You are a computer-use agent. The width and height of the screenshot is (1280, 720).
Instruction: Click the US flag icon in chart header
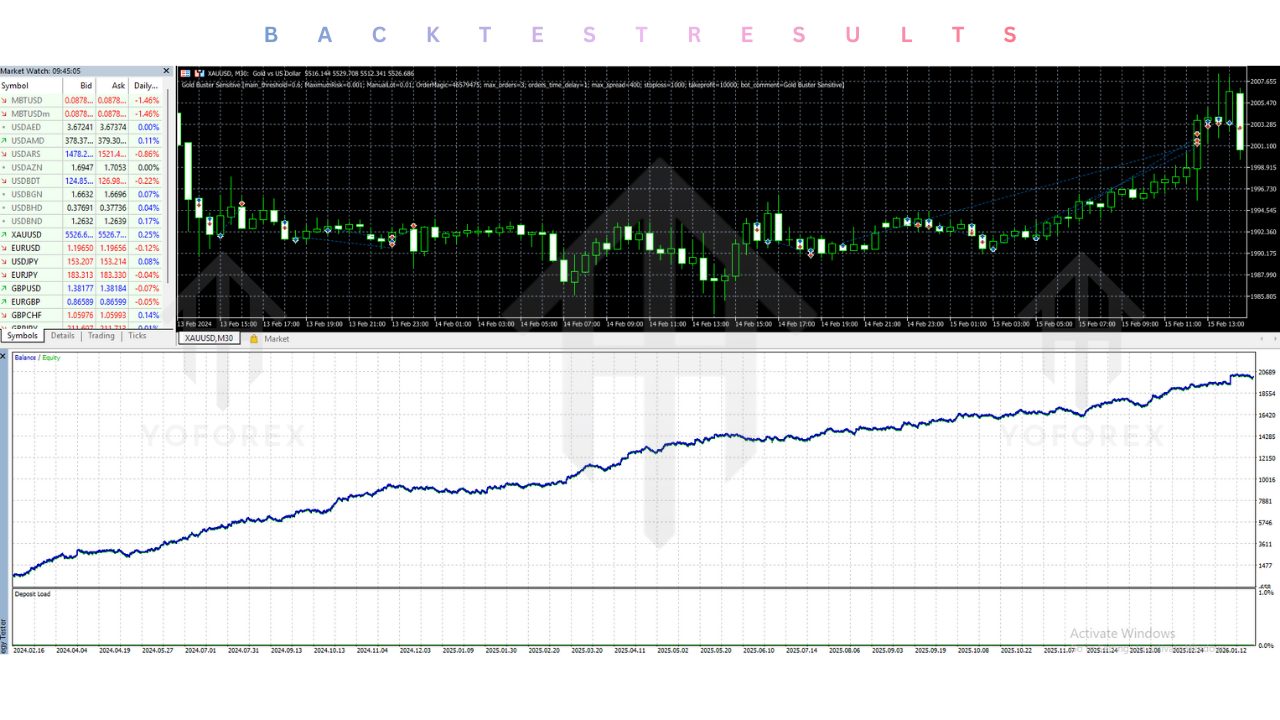click(185, 73)
